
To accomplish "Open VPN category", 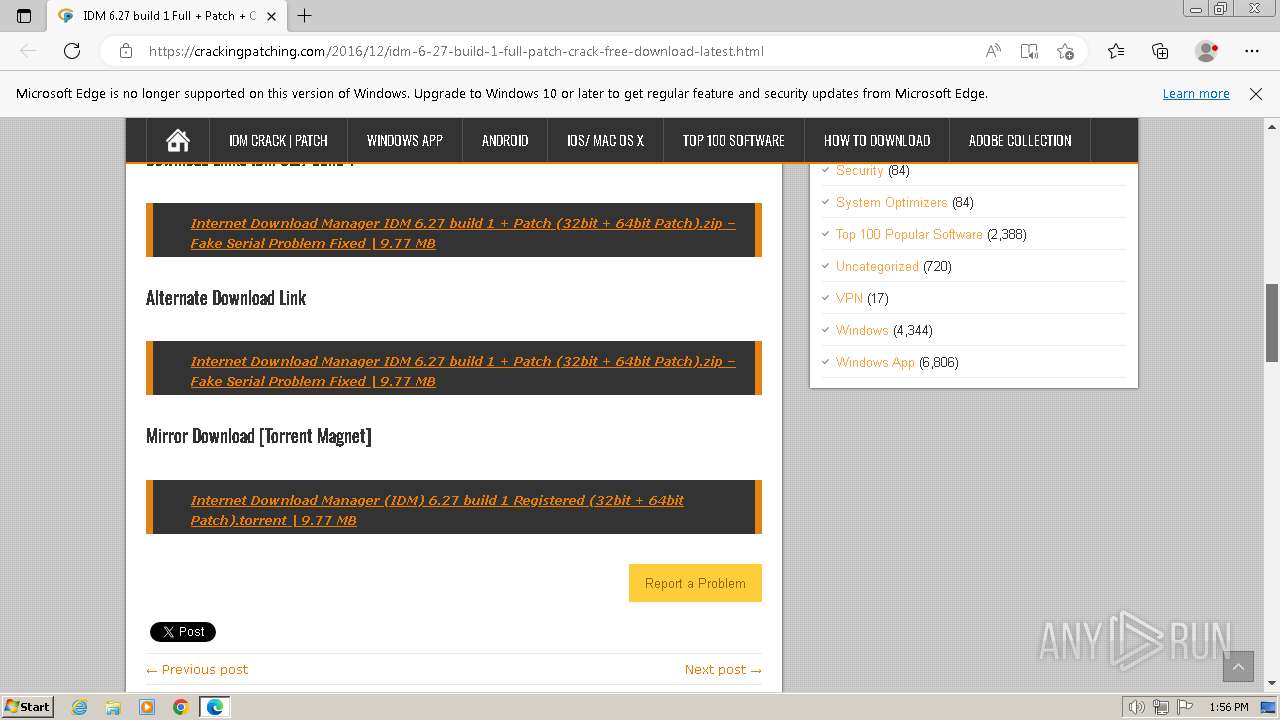I will pos(849,298).
